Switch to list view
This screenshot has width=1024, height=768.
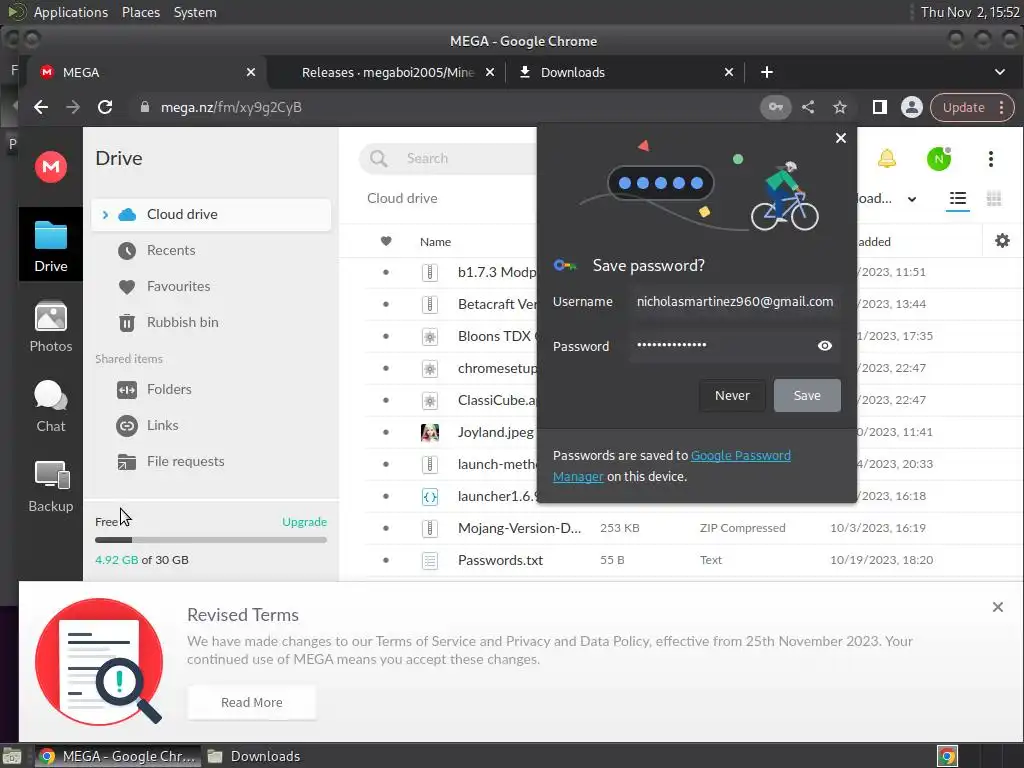coord(957,198)
